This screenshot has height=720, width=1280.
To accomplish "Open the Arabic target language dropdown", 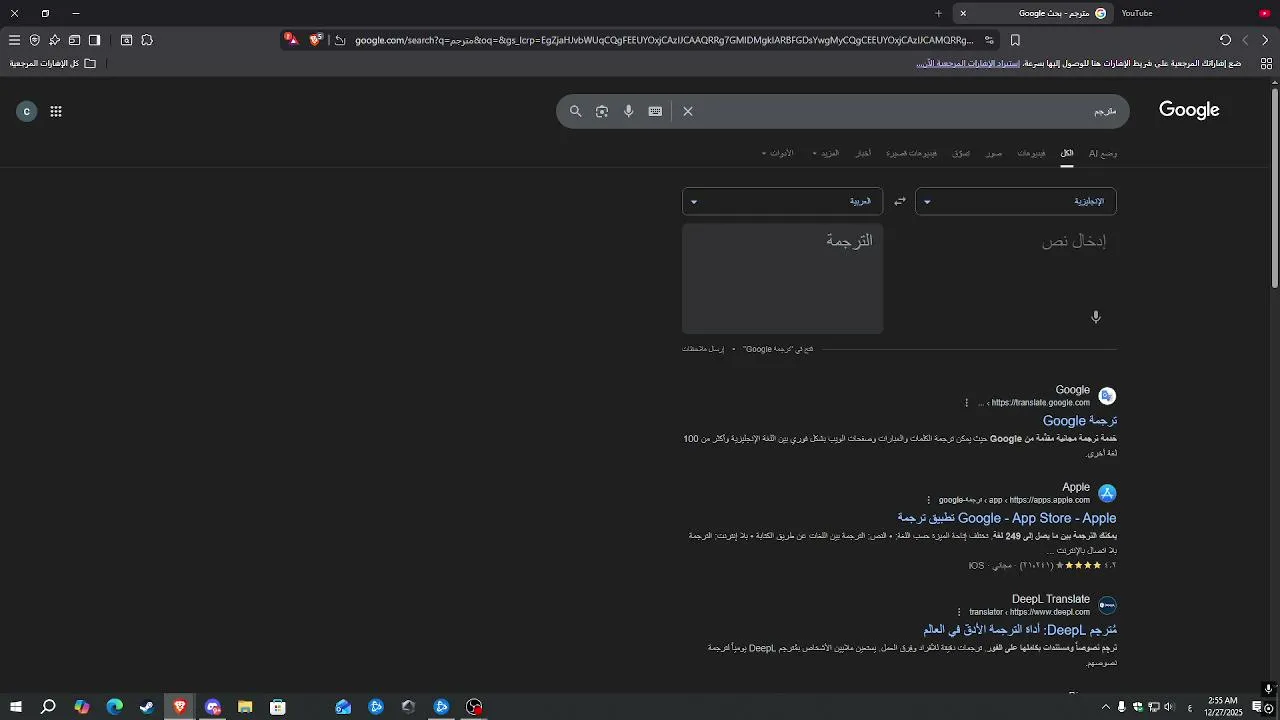I will point(782,201).
